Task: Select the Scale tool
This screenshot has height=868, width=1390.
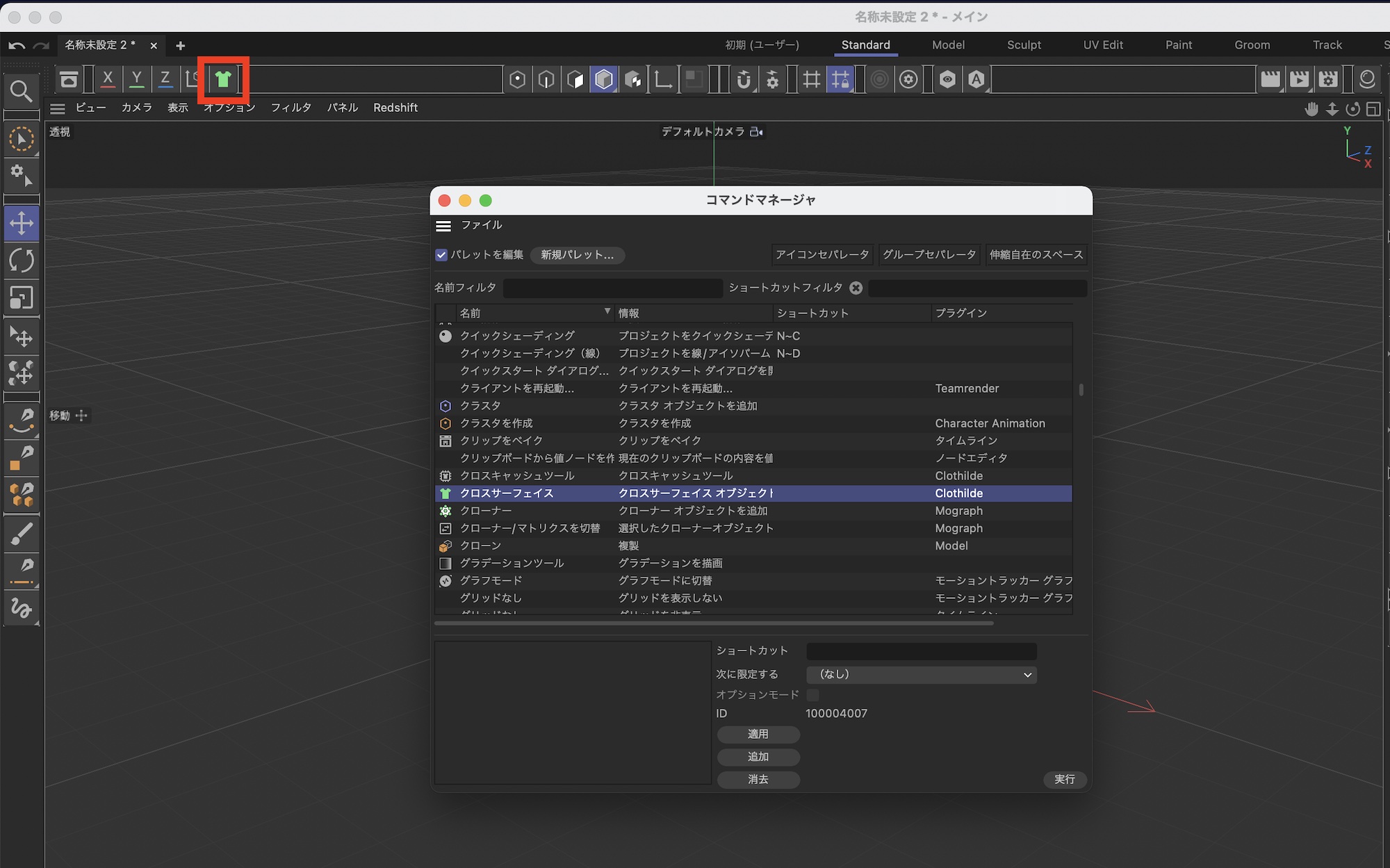Action: (21, 297)
